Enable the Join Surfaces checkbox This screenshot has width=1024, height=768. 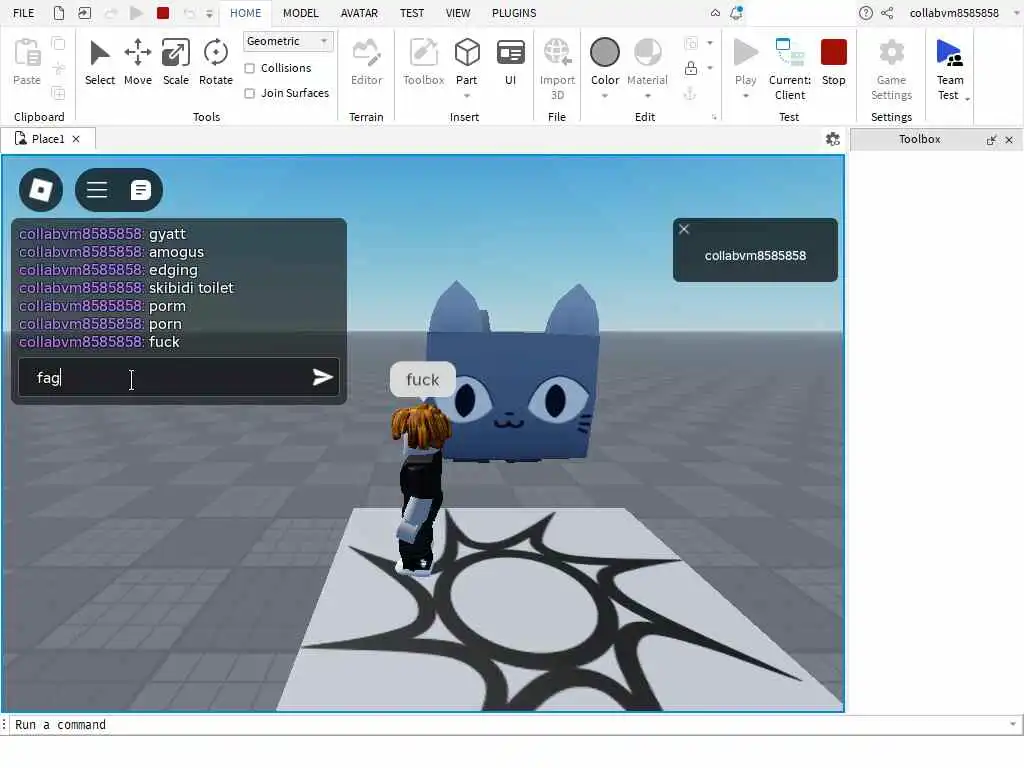[249, 93]
